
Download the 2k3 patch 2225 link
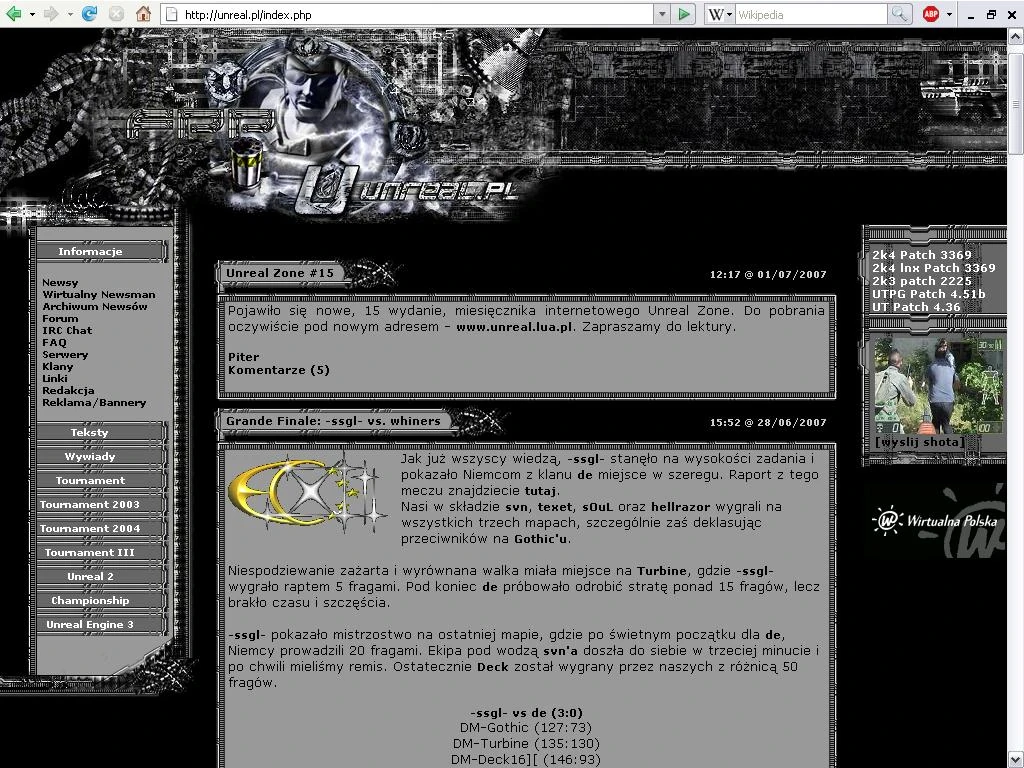[x=921, y=281]
